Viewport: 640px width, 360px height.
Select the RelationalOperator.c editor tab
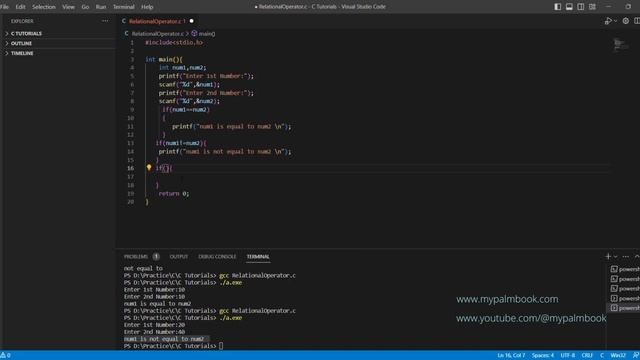click(x=157, y=21)
